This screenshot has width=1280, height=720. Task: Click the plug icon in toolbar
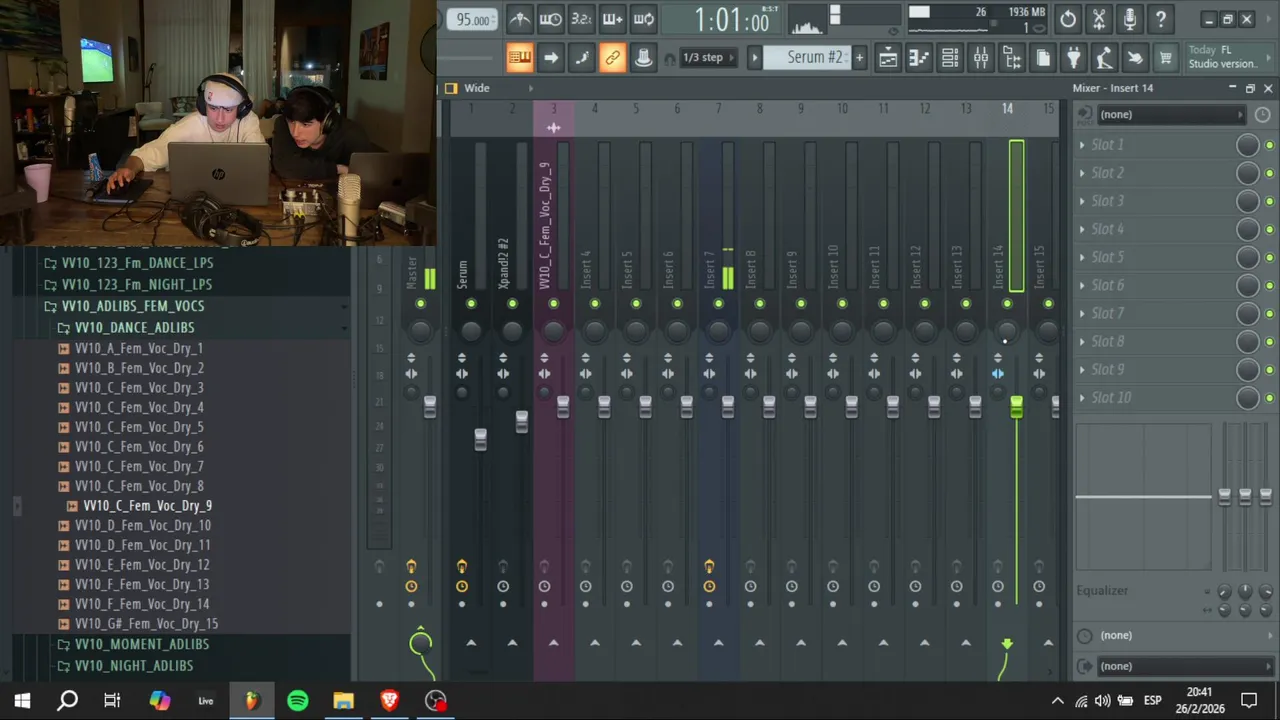point(1073,58)
